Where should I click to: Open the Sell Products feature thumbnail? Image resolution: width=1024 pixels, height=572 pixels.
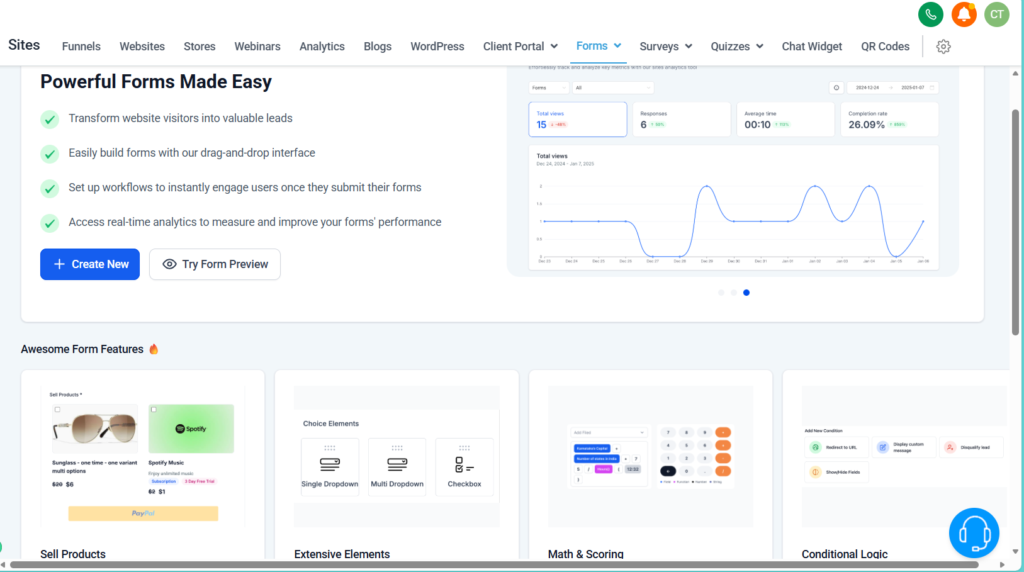[x=142, y=457]
